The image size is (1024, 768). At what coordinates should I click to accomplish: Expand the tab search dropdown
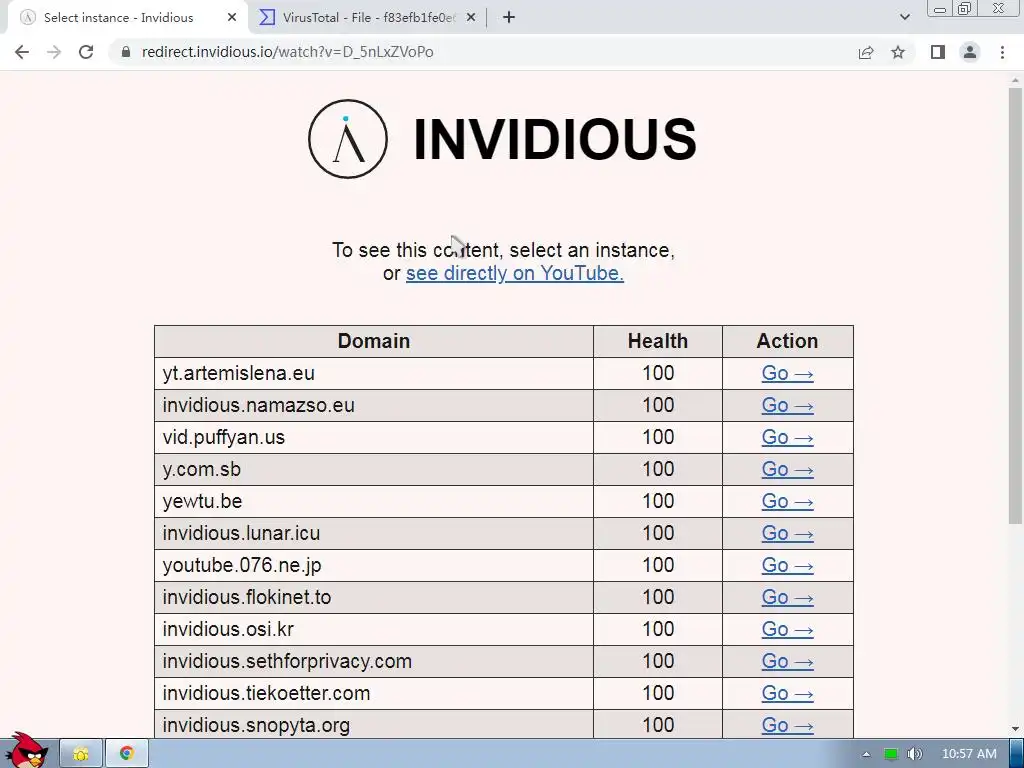904,18
